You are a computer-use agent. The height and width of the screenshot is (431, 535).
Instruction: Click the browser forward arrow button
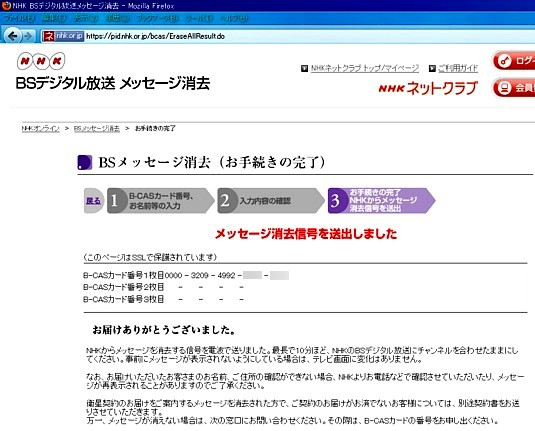[x=27, y=35]
